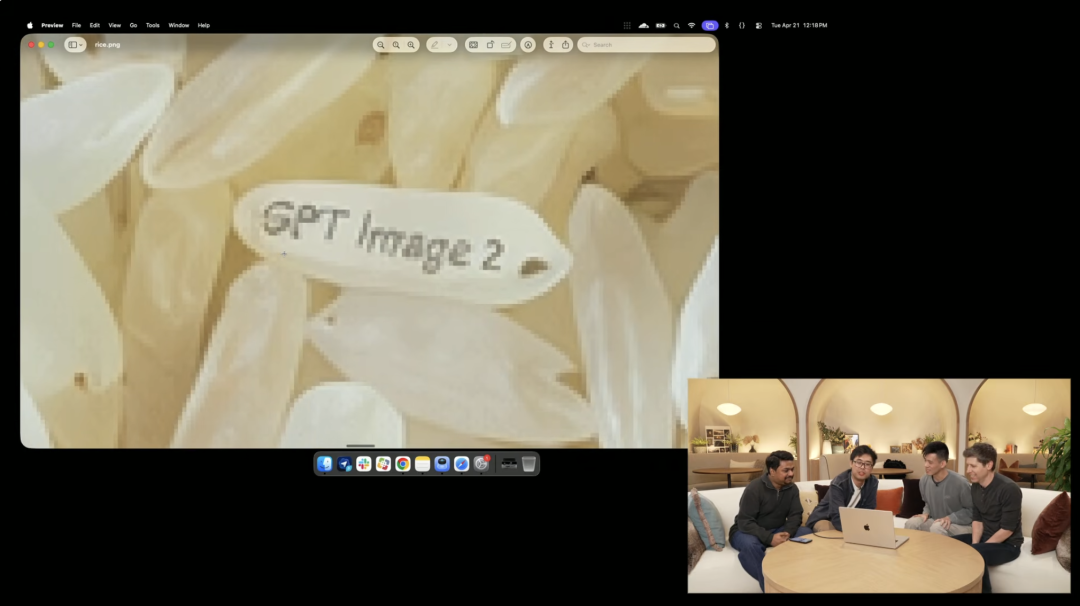Toggle the Markup toolbar pen button
The height and width of the screenshot is (606, 1080).
[x=435, y=45]
